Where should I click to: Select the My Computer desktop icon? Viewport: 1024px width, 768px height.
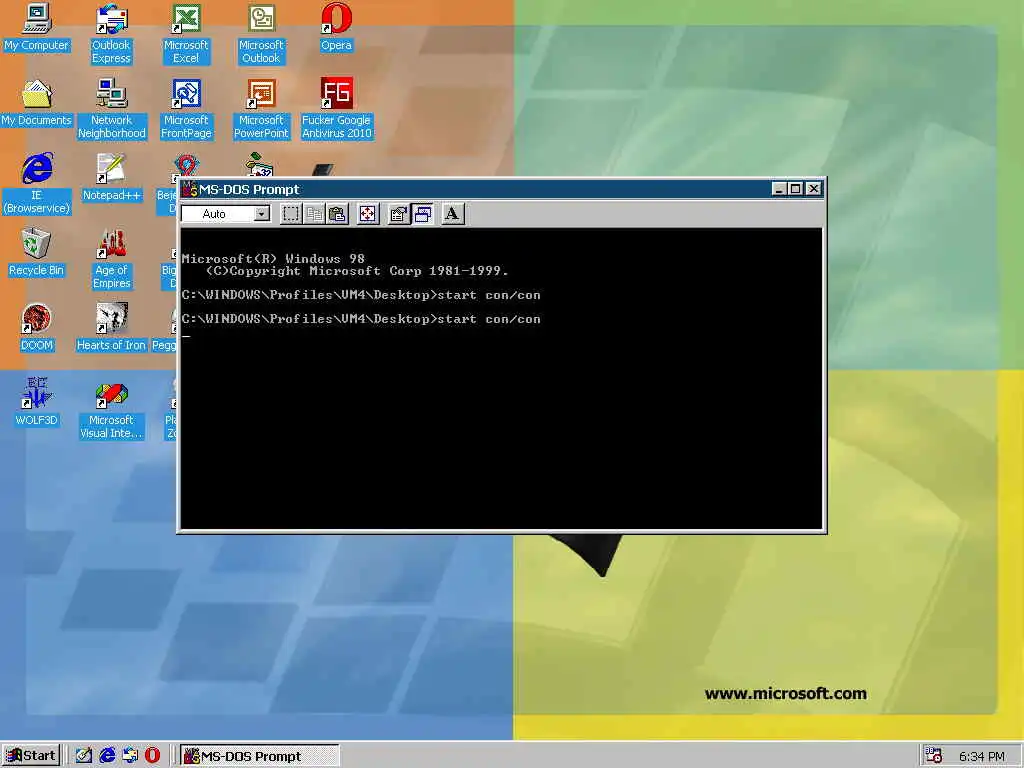(x=37, y=27)
